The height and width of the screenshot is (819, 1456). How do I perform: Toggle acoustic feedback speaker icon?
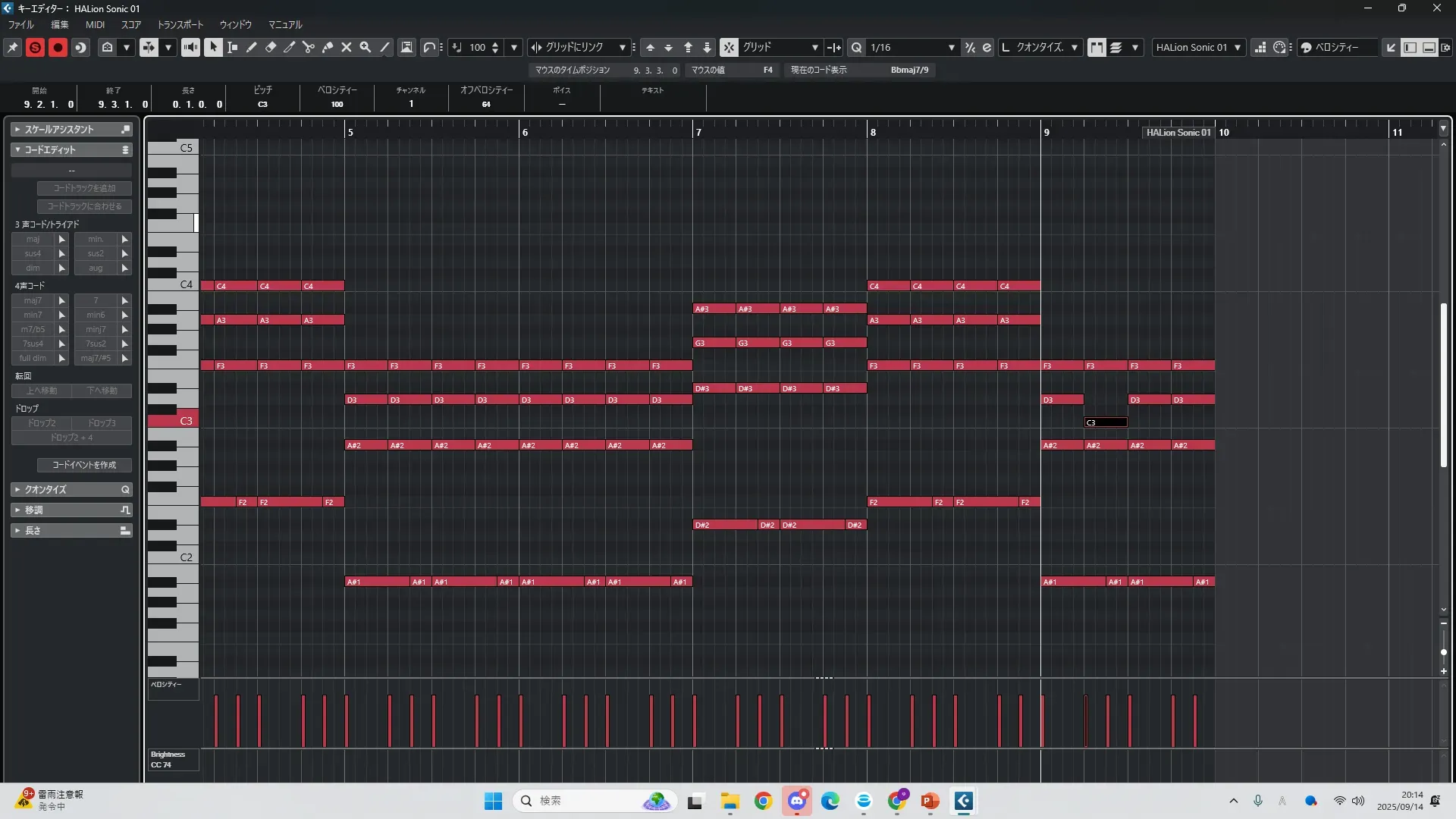pos(190,47)
